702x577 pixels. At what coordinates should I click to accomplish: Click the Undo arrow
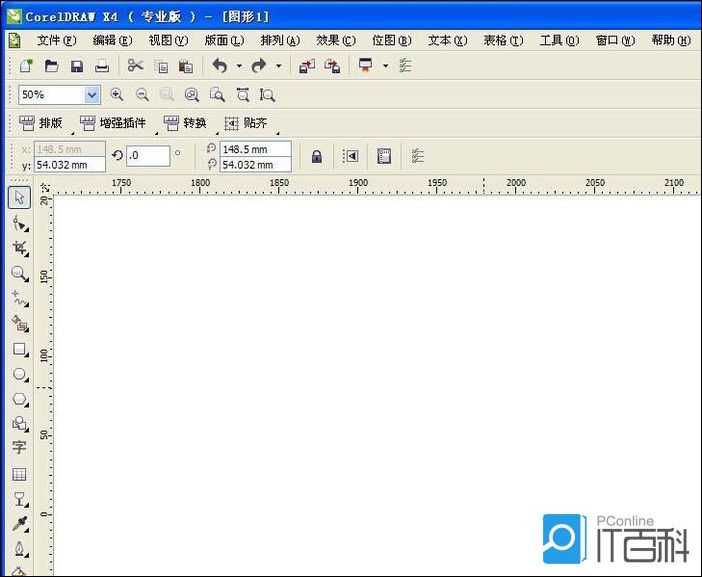pos(220,66)
